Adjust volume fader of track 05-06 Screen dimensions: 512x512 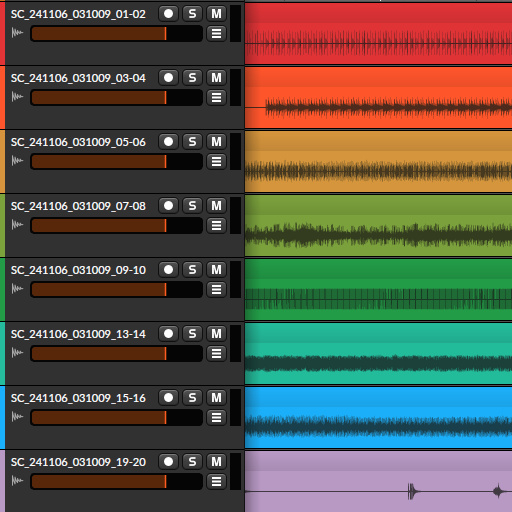point(116,162)
